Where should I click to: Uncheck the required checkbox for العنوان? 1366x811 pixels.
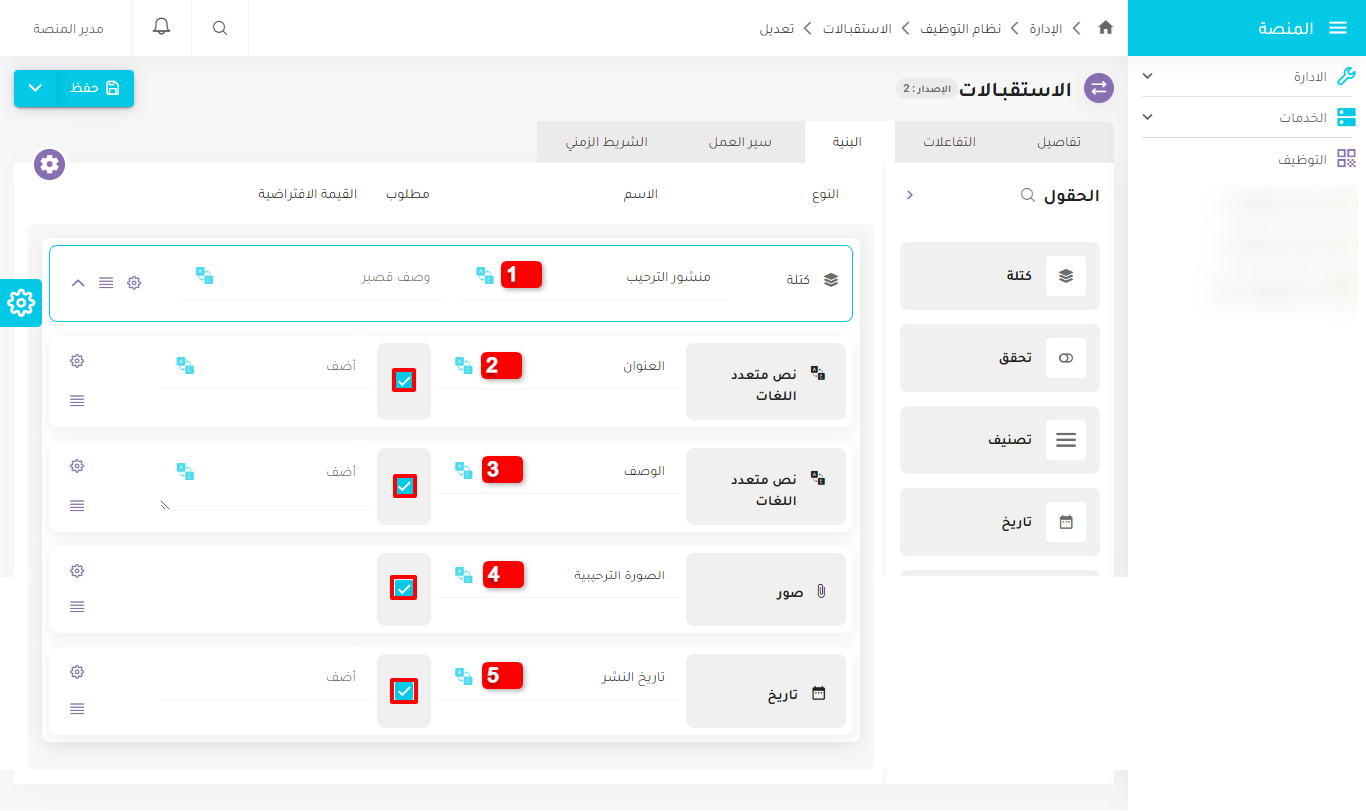coord(403,381)
